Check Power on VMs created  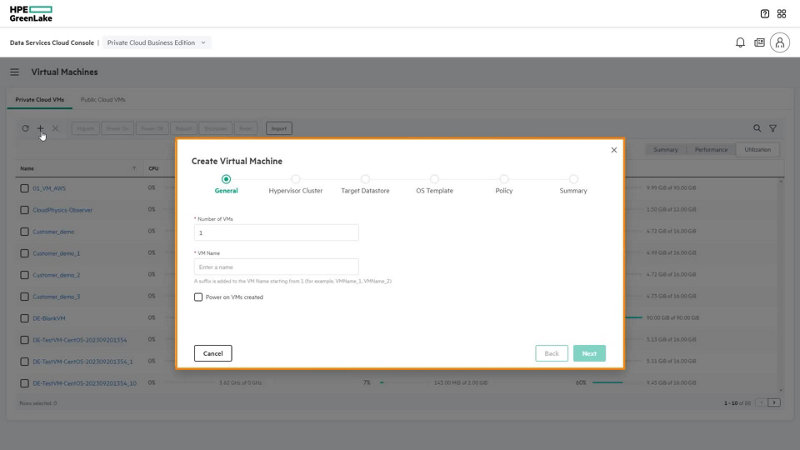pyautogui.click(x=198, y=297)
